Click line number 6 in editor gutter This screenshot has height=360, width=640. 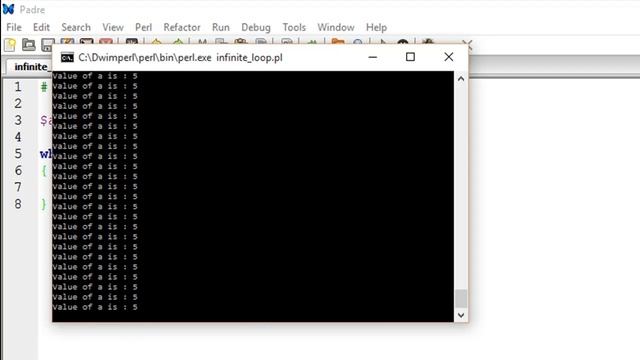pyautogui.click(x=18, y=170)
